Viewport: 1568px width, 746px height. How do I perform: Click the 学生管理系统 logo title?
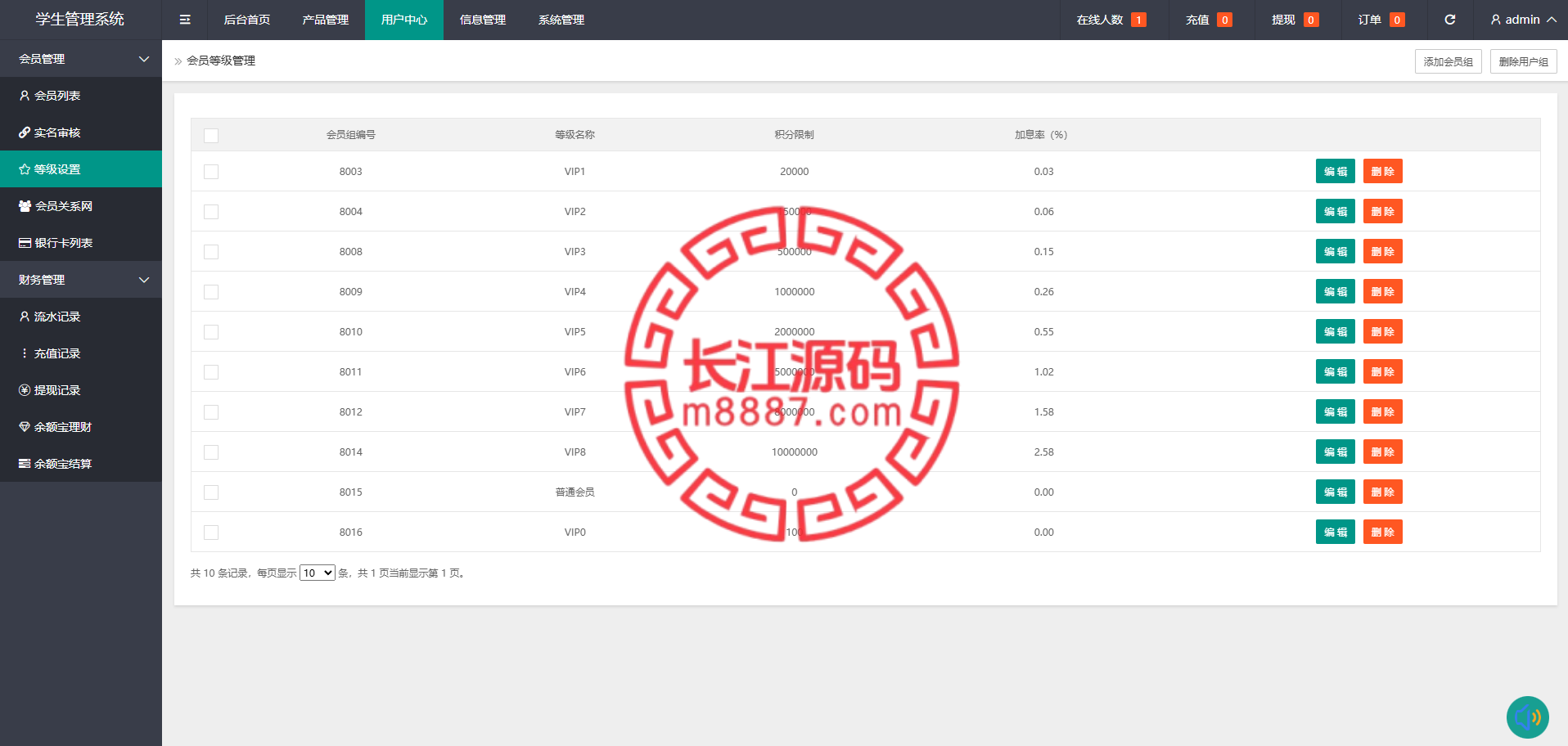coord(80,19)
